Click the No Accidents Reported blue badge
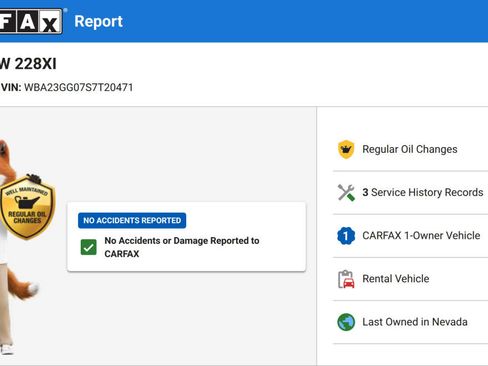This screenshot has height=366, width=488. coord(132,220)
